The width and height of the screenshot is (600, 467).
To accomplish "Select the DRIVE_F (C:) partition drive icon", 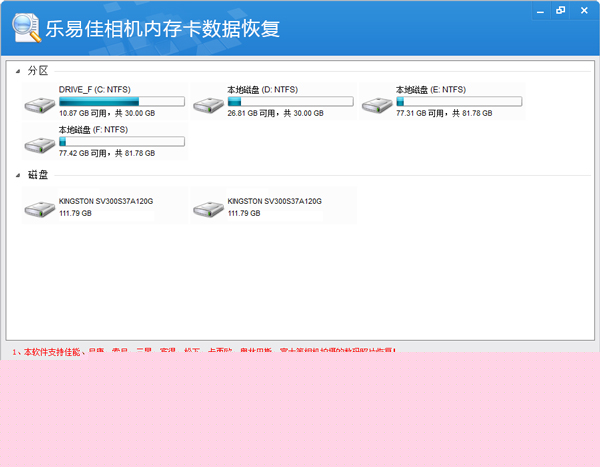I will pyautogui.click(x=40, y=105).
